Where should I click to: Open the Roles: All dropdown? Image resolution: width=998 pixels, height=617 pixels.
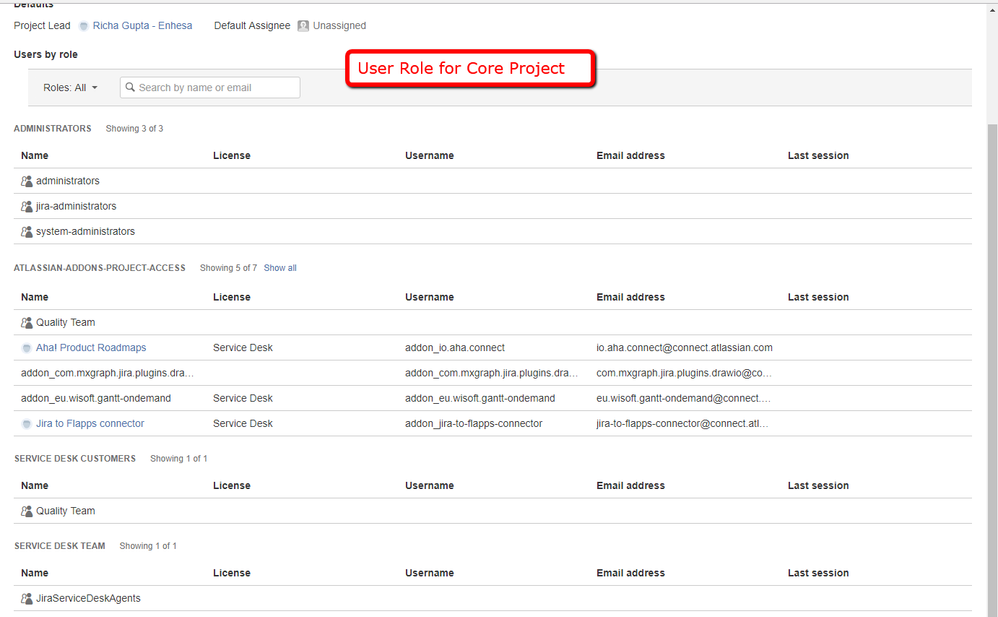click(x=71, y=88)
